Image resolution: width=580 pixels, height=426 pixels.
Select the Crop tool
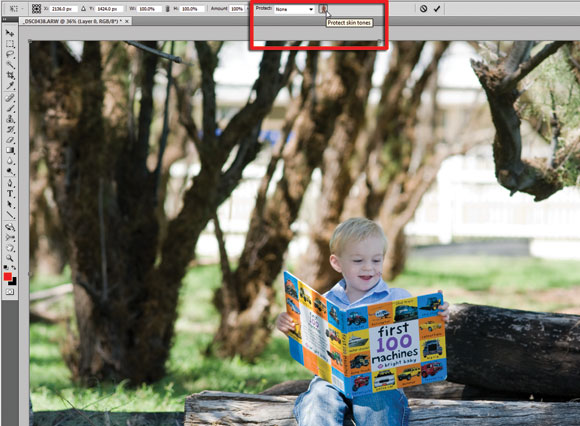pyautogui.click(x=10, y=76)
